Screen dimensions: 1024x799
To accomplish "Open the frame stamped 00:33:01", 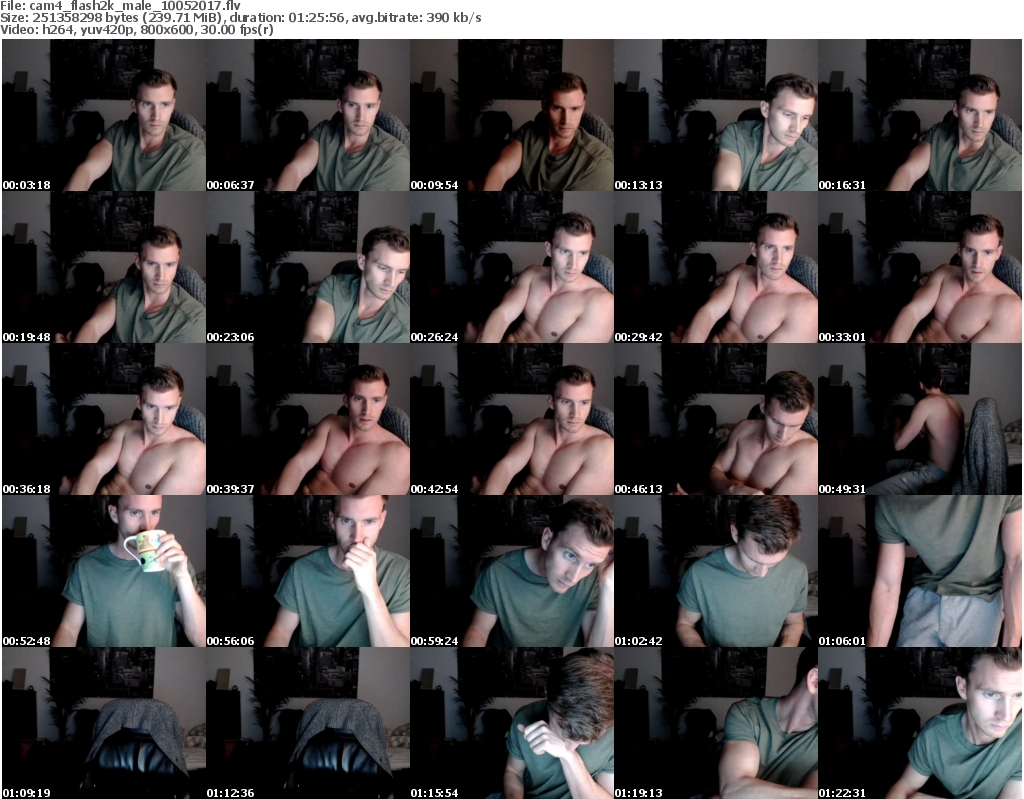I will [920, 267].
